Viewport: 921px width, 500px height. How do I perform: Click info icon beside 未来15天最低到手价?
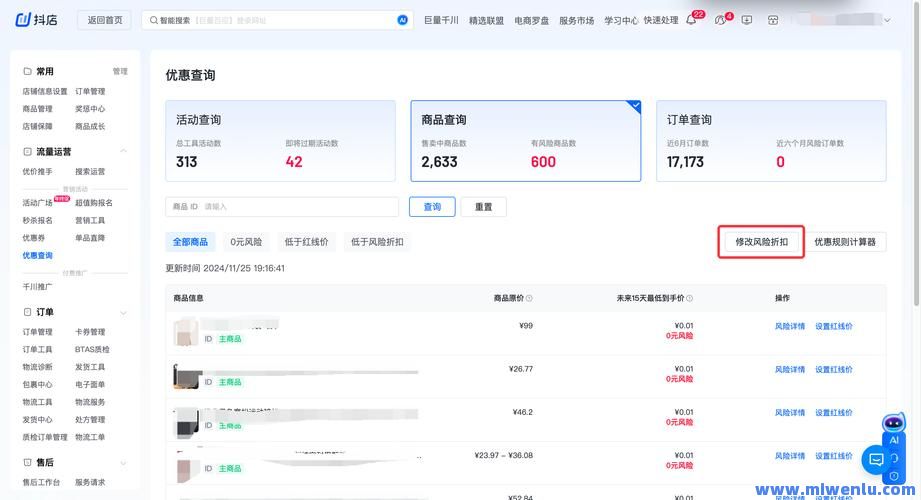point(689,298)
